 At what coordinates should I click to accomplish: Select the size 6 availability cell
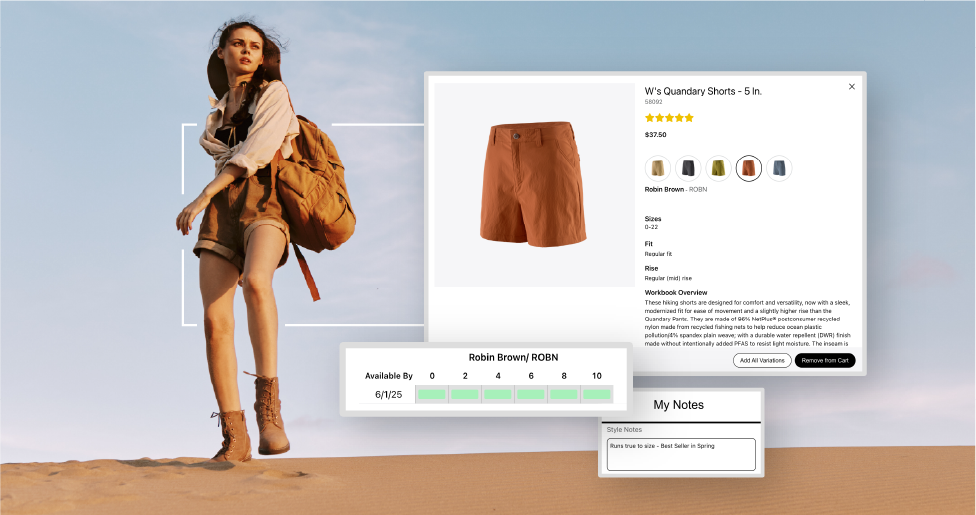(531, 395)
